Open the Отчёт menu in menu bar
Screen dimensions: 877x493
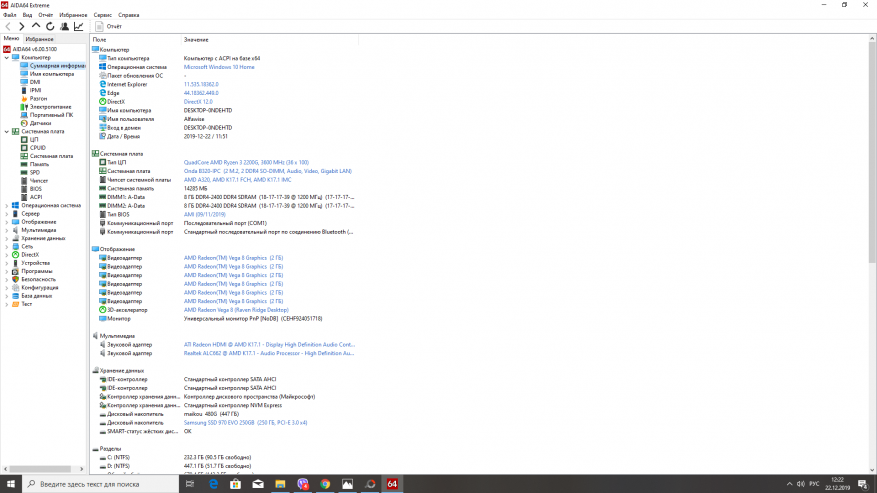pyautogui.click(x=46, y=15)
